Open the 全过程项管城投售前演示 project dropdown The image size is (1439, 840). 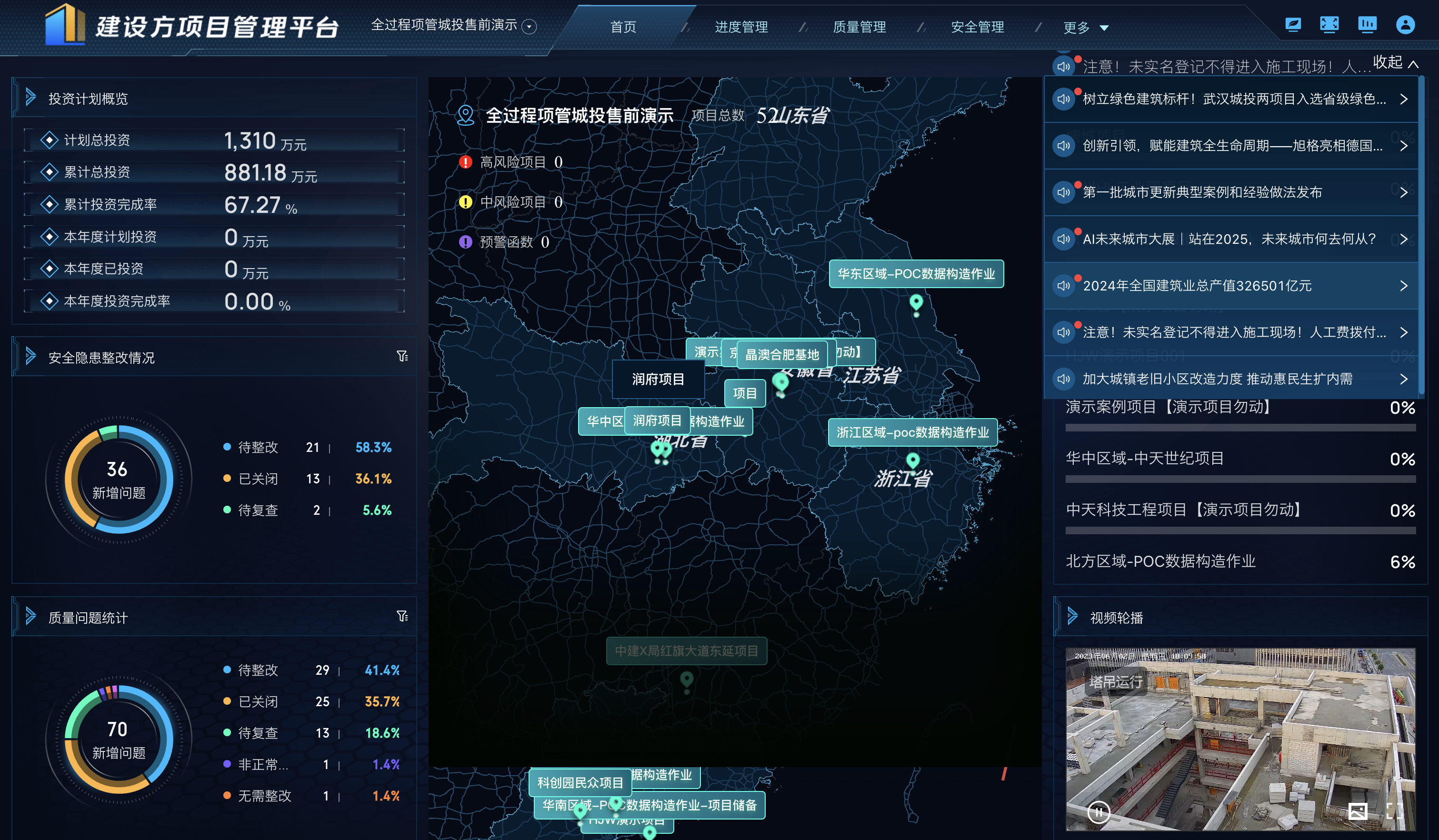tap(530, 26)
